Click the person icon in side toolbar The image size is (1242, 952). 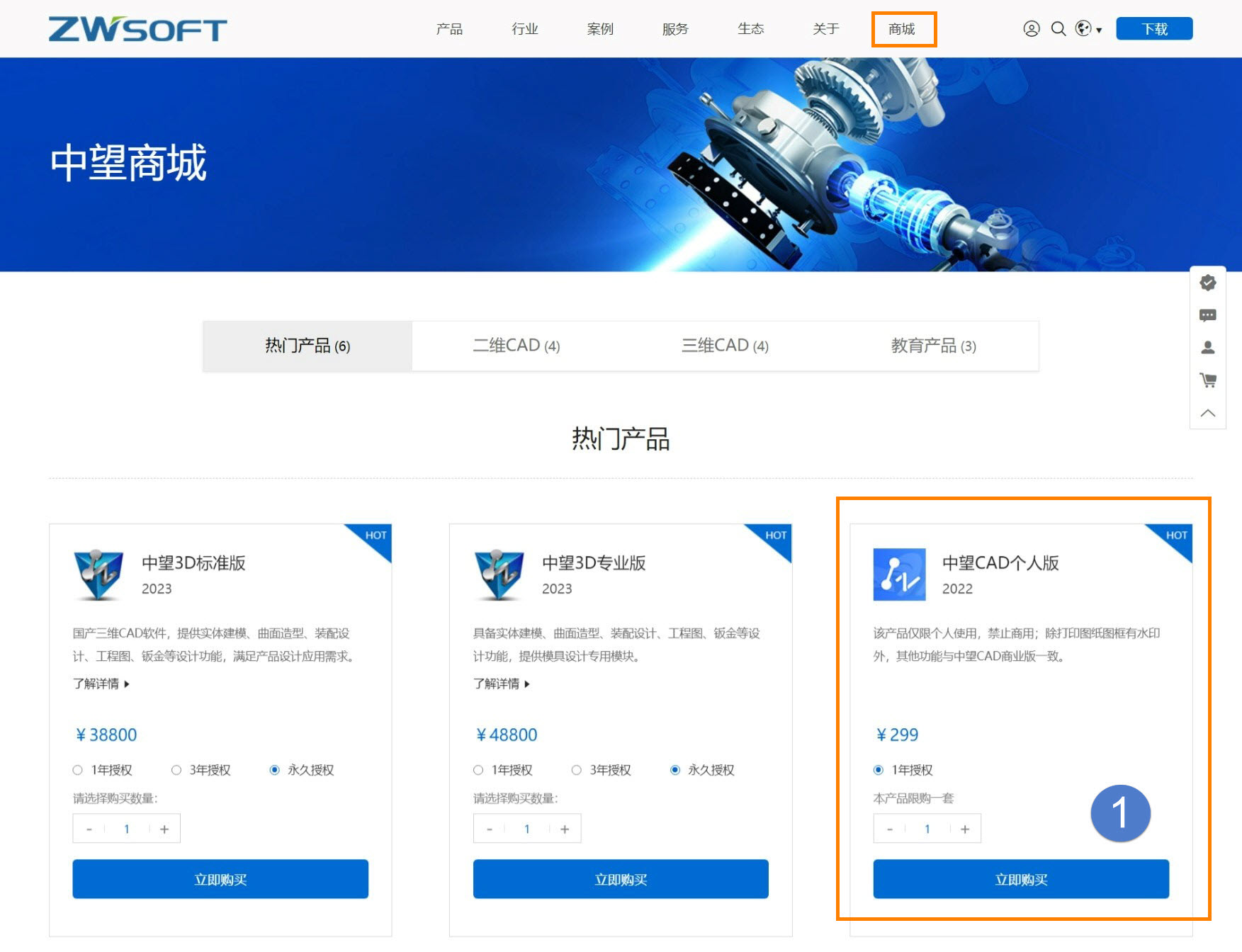click(1208, 348)
